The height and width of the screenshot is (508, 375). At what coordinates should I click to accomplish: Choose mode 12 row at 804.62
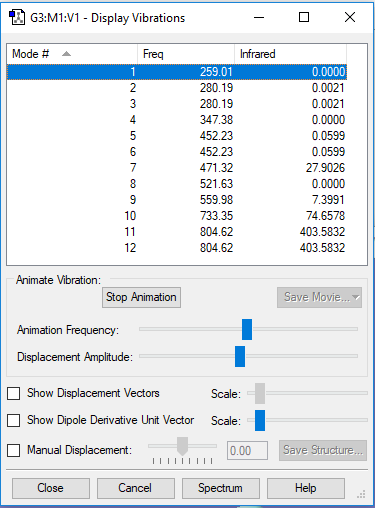(177, 248)
